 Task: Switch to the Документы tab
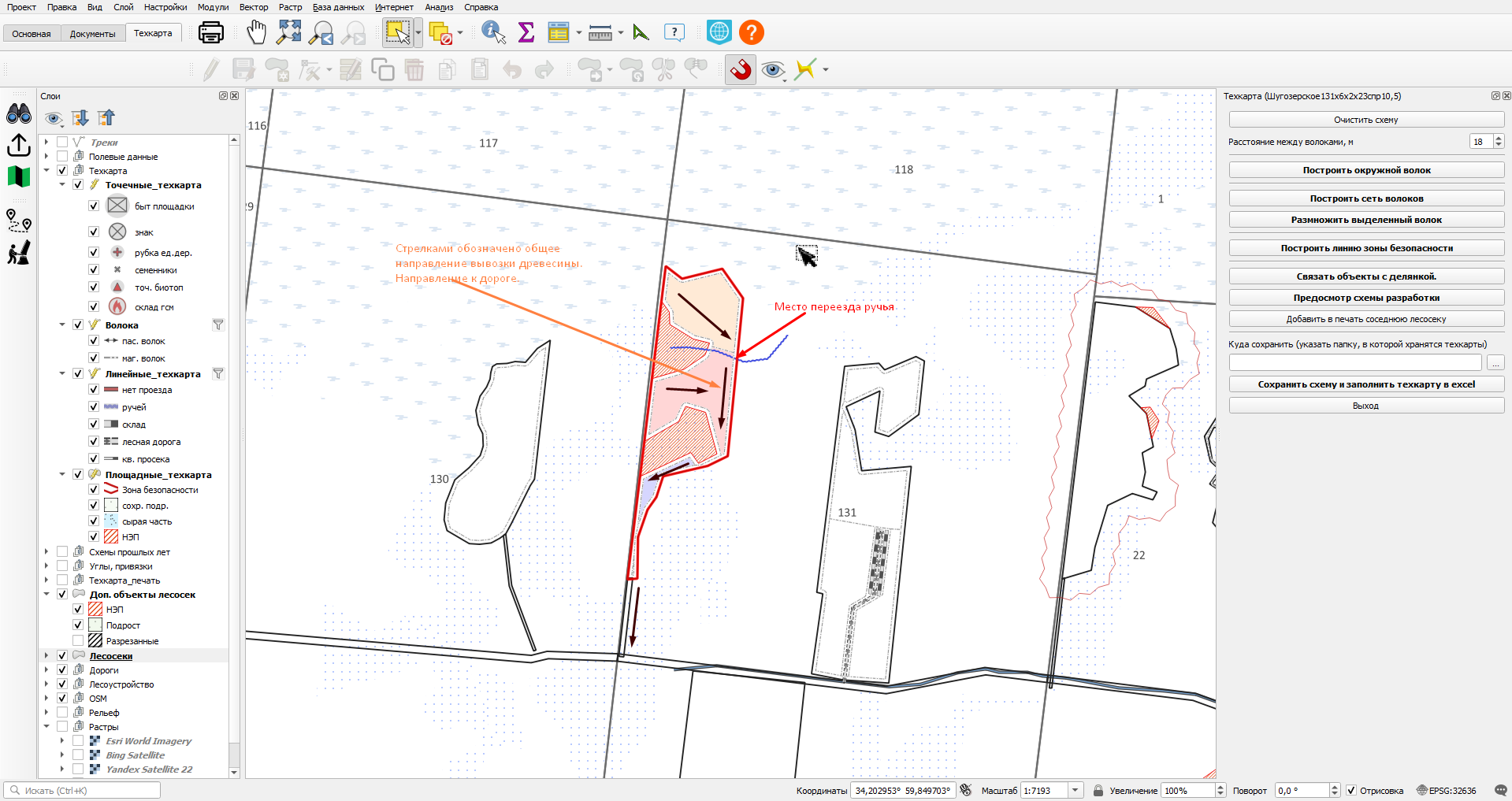click(92, 34)
